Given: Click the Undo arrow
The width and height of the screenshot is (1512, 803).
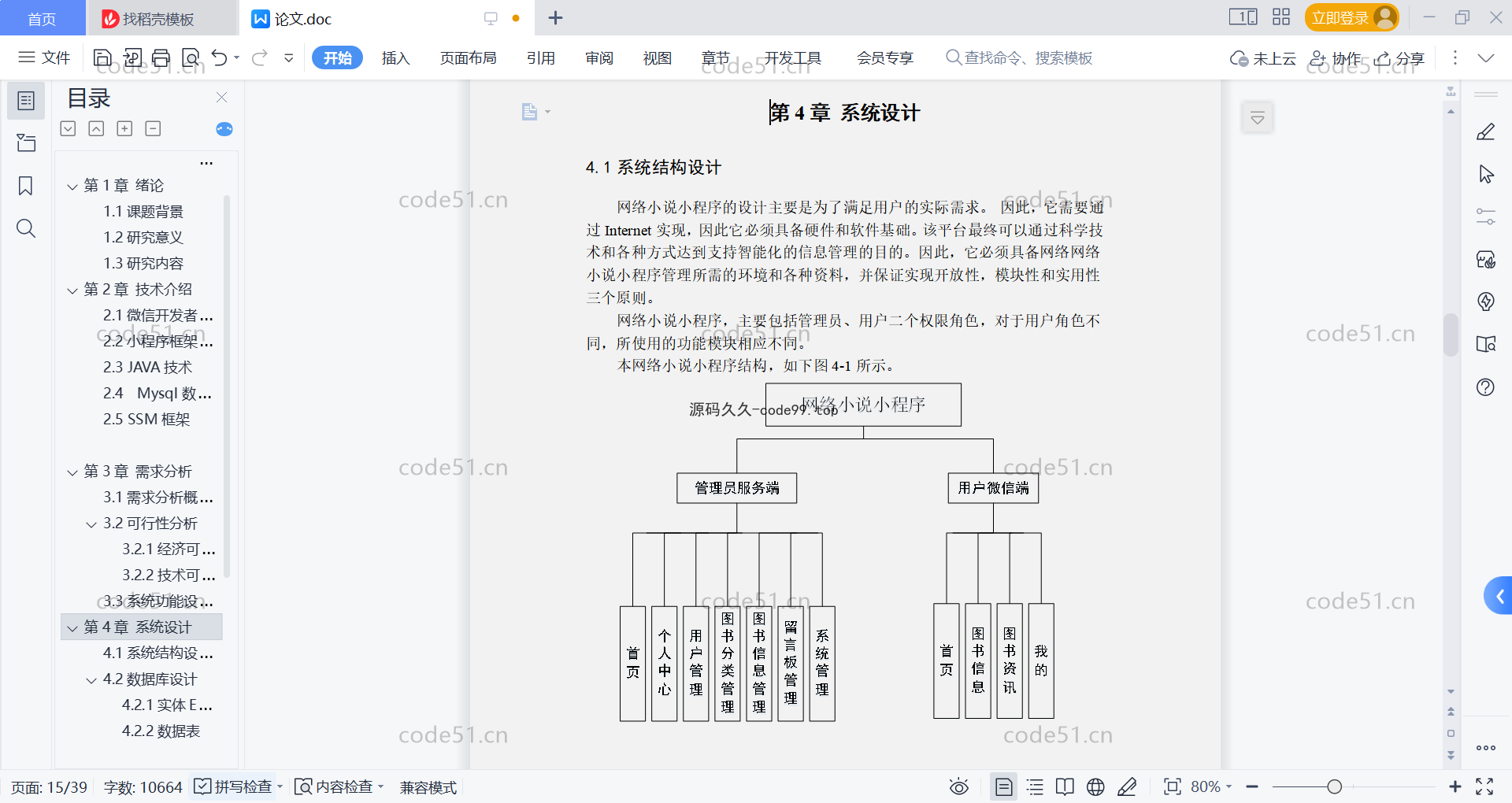Looking at the screenshot, I should point(220,57).
